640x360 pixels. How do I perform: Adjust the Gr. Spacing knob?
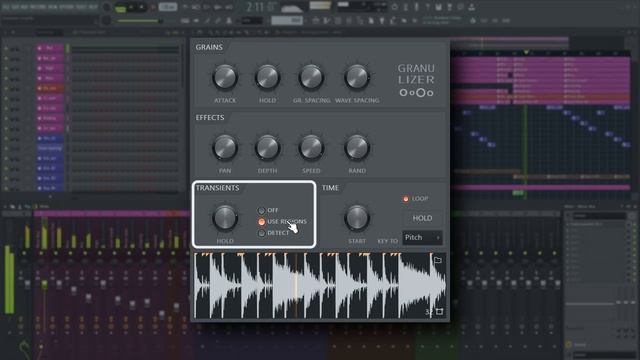click(x=311, y=77)
